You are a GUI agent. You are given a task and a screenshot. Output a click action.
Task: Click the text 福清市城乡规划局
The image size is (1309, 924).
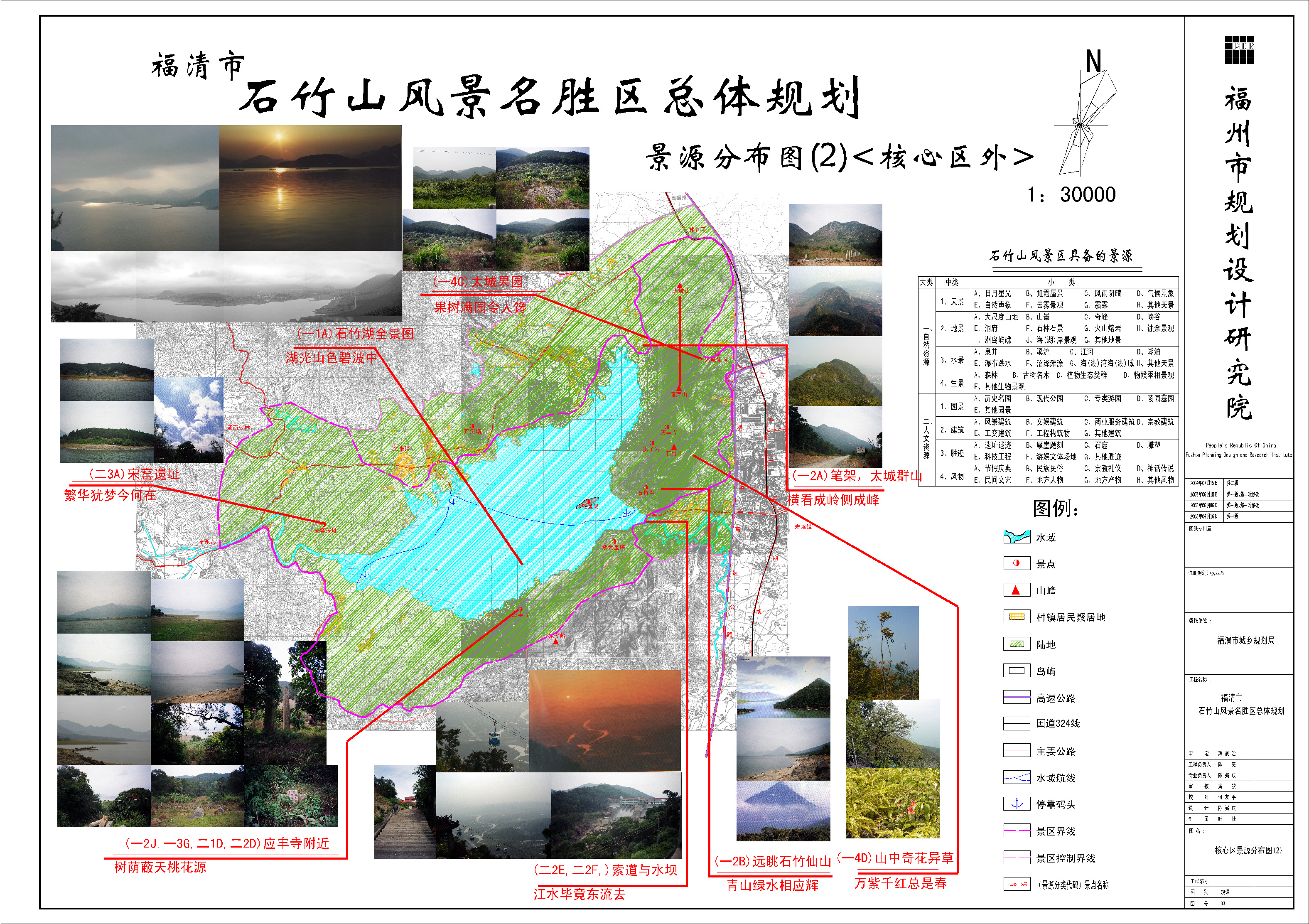1246,641
